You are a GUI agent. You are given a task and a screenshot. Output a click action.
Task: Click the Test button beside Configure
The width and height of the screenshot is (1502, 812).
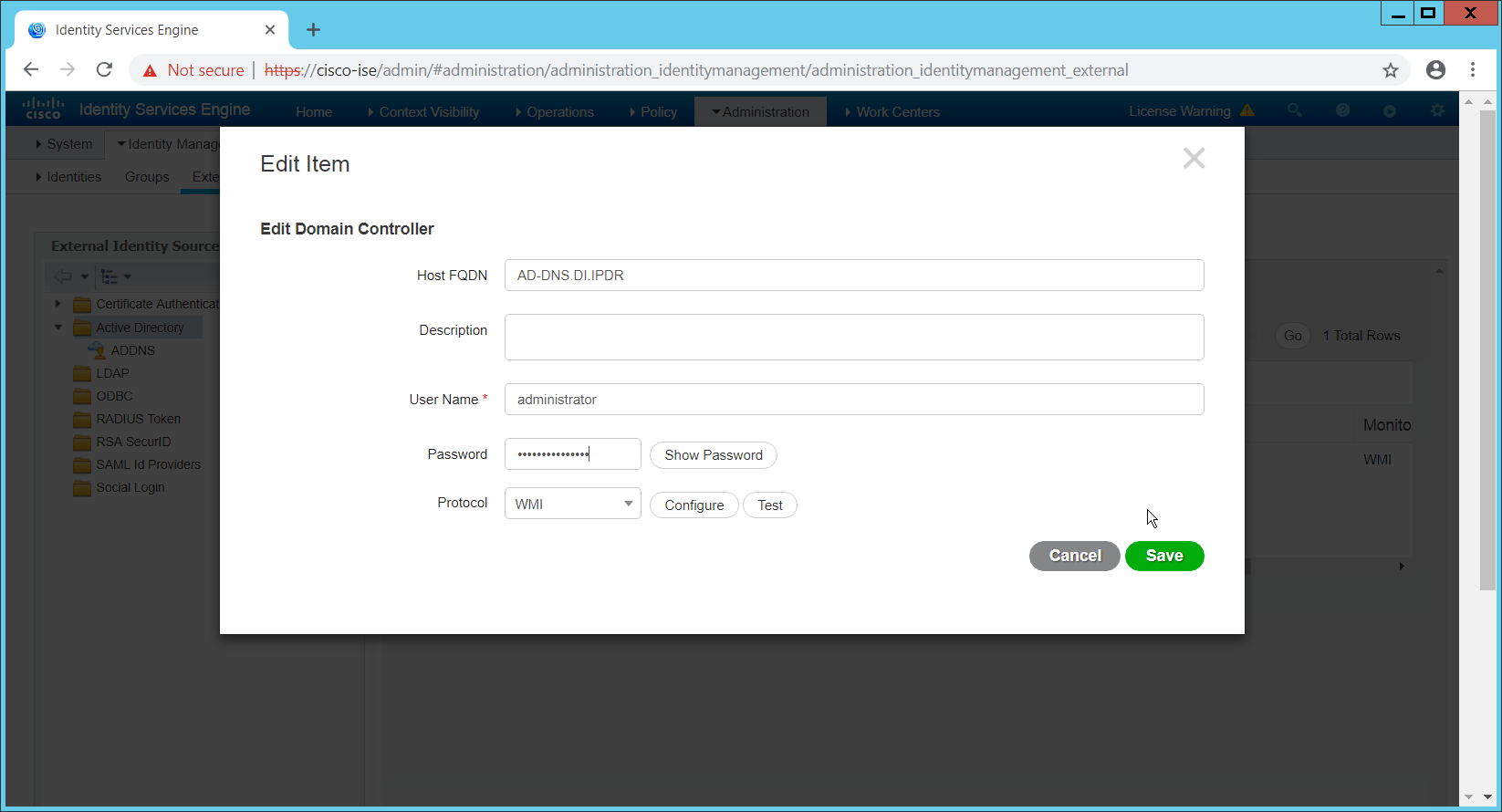pos(769,505)
